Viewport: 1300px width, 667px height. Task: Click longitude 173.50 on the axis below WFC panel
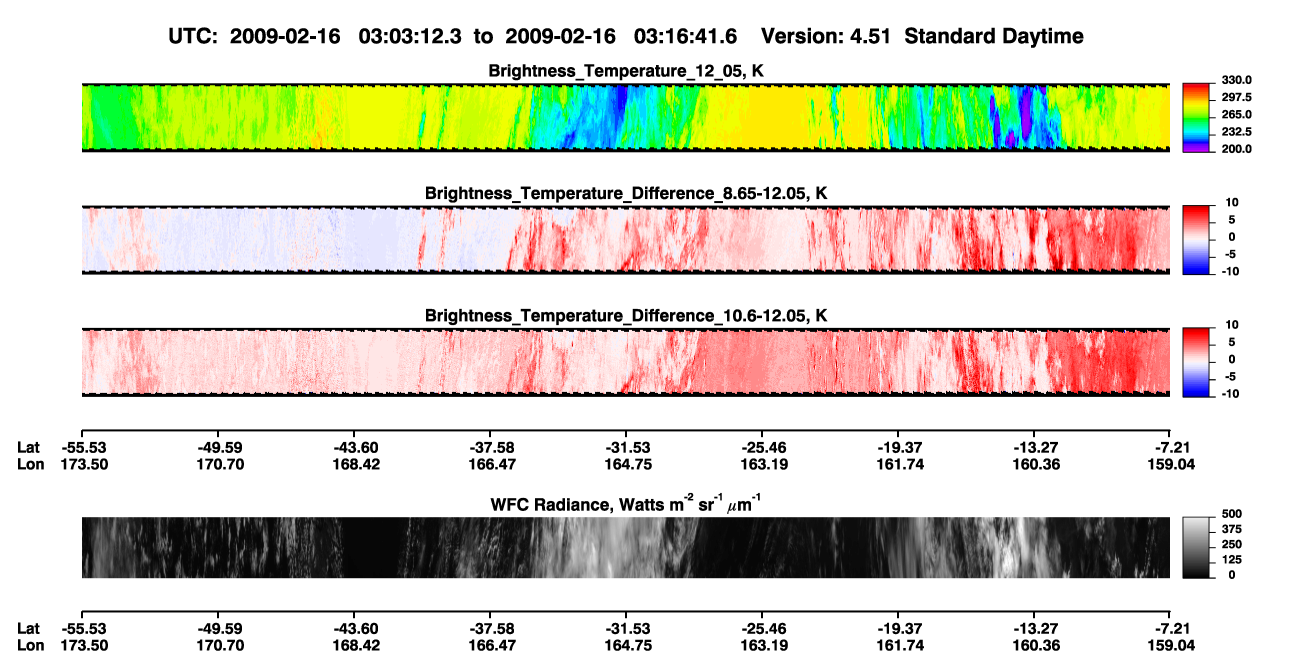pyautogui.click(x=82, y=644)
